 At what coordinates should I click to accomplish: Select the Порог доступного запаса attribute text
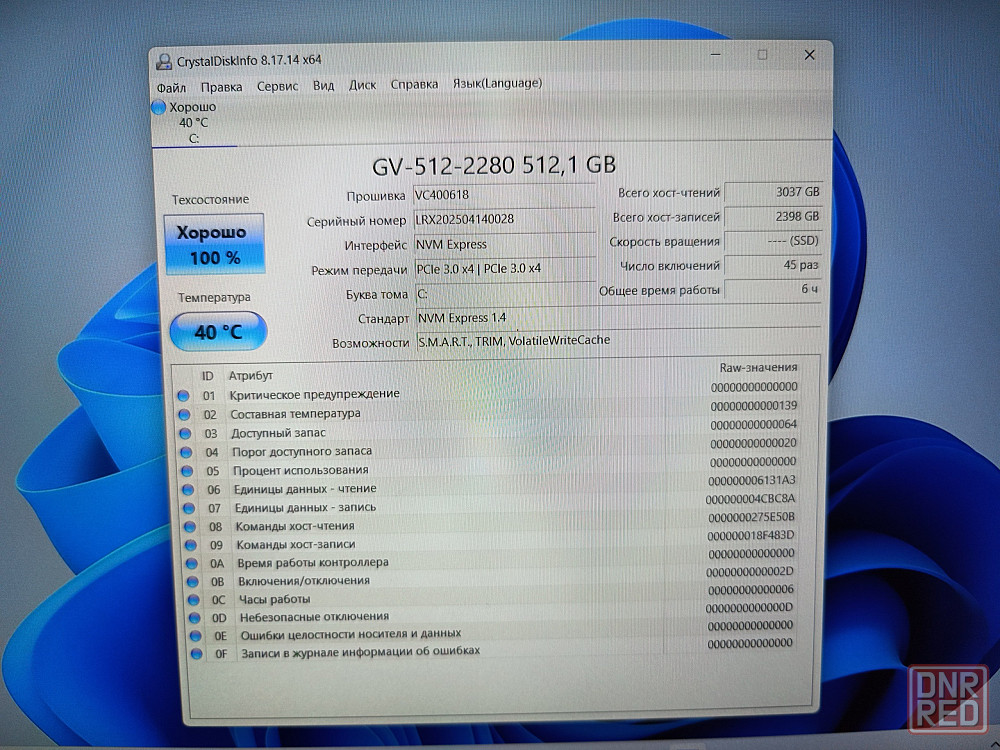tap(302, 452)
